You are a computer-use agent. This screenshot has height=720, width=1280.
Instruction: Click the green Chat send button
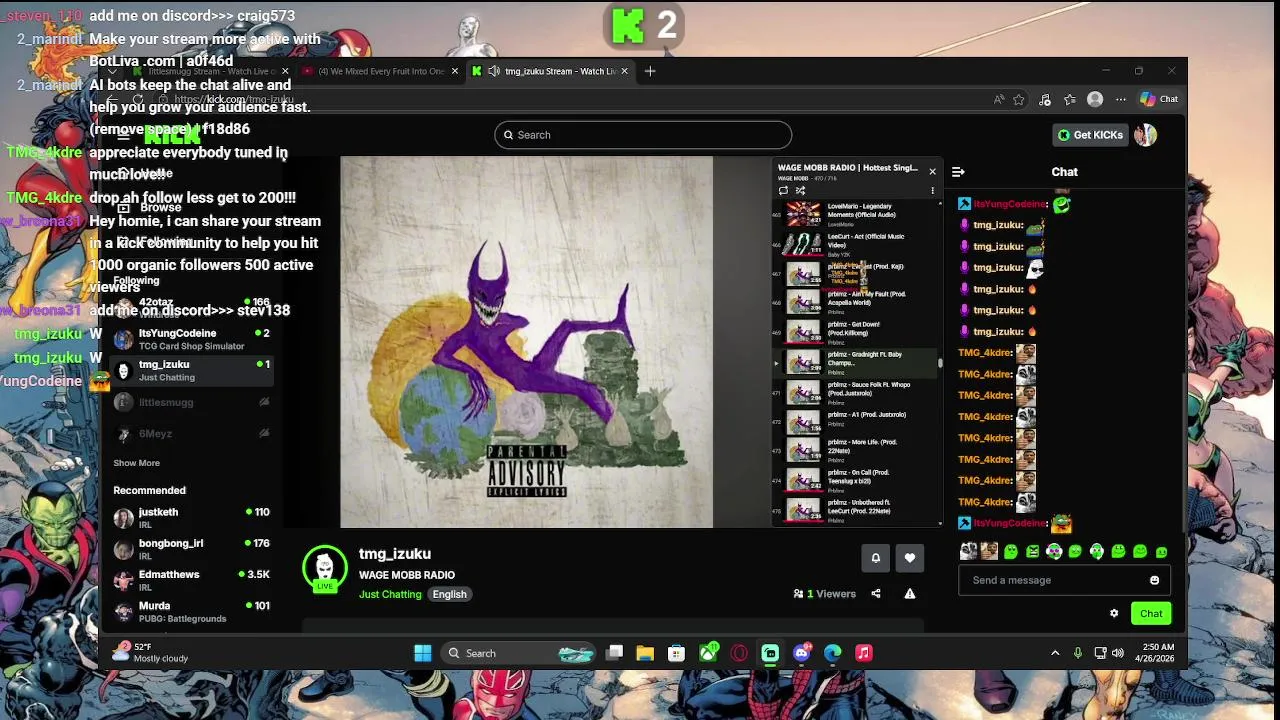[x=1151, y=614]
